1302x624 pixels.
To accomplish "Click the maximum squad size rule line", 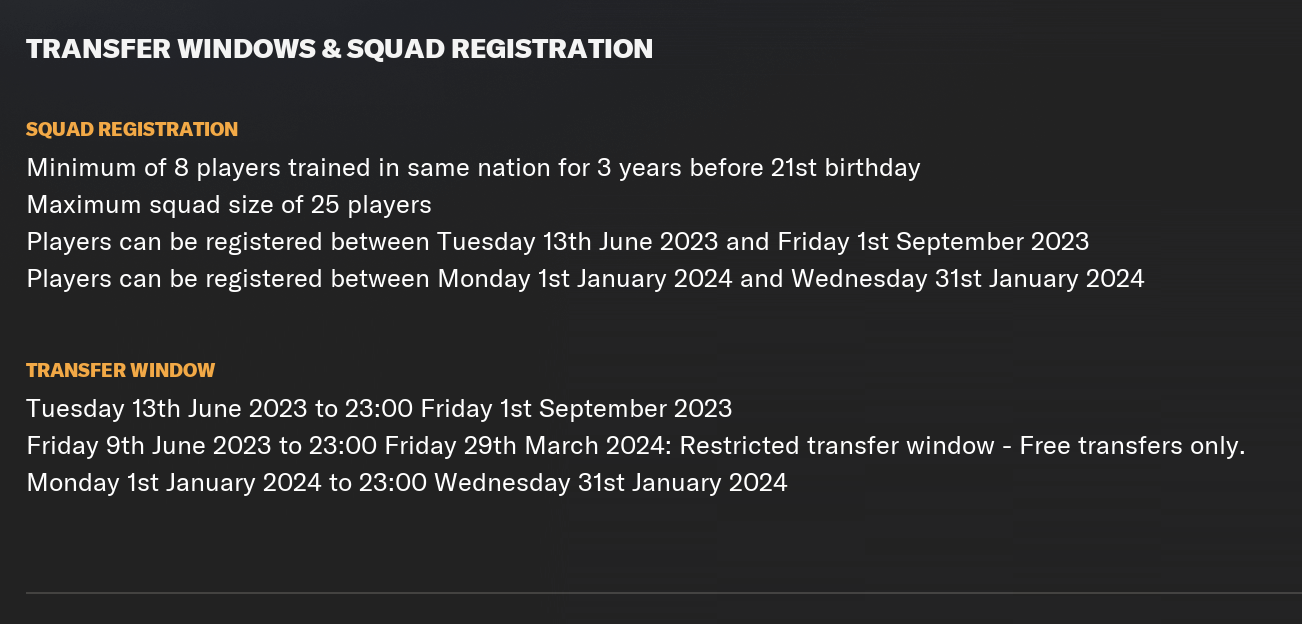I will pos(229,204).
